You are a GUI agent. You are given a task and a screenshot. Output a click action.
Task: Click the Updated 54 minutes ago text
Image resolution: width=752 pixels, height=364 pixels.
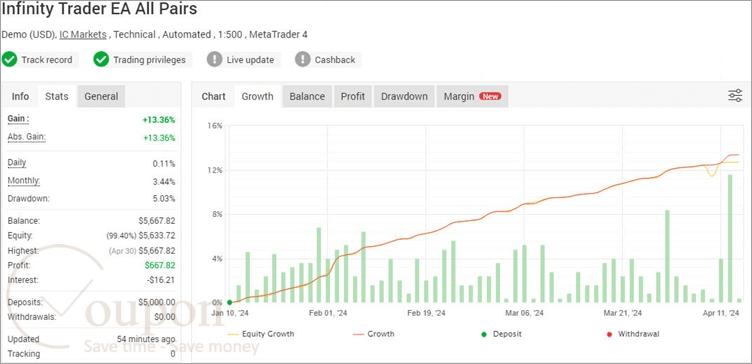146,339
